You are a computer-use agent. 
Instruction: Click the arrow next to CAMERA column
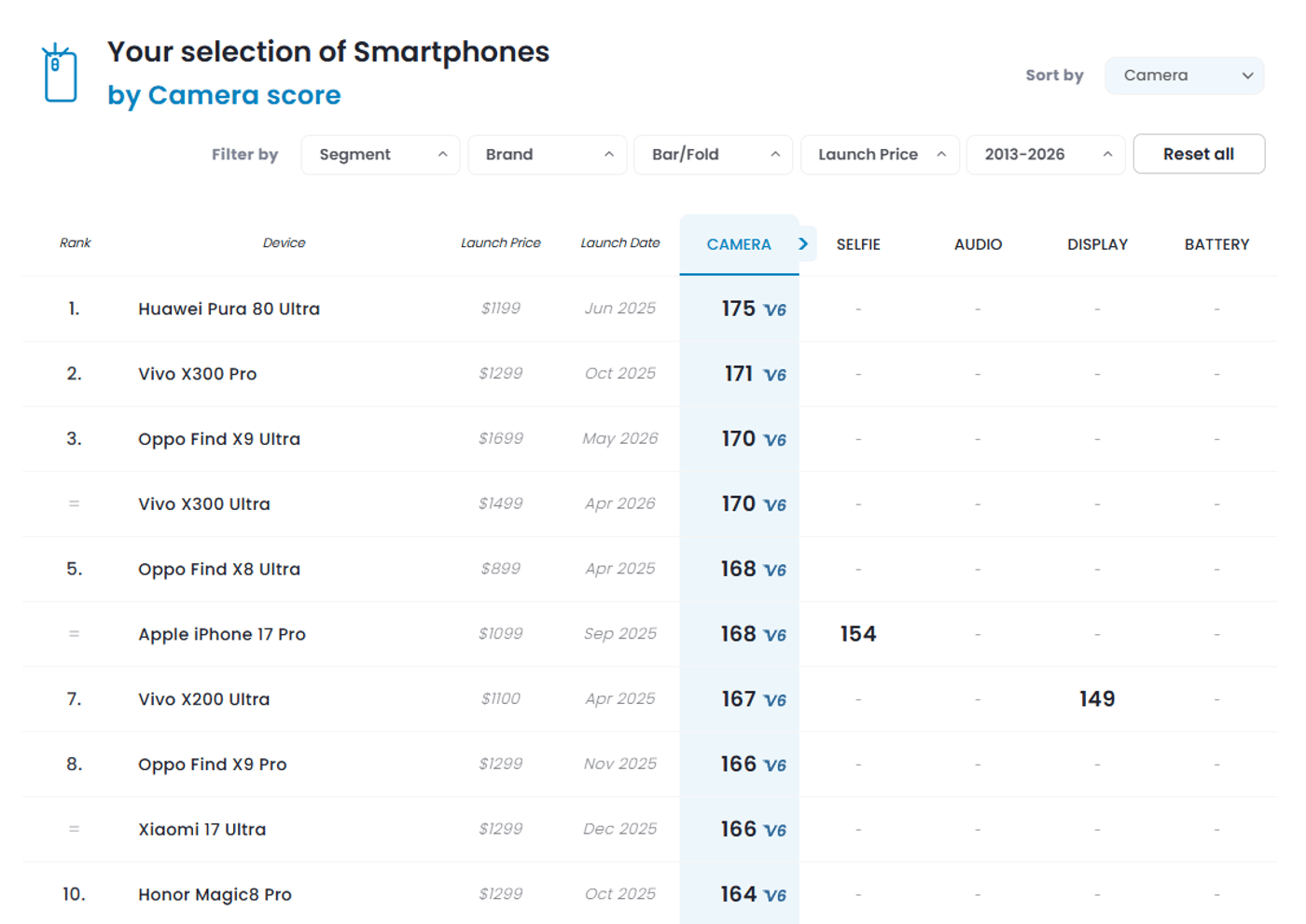(803, 244)
